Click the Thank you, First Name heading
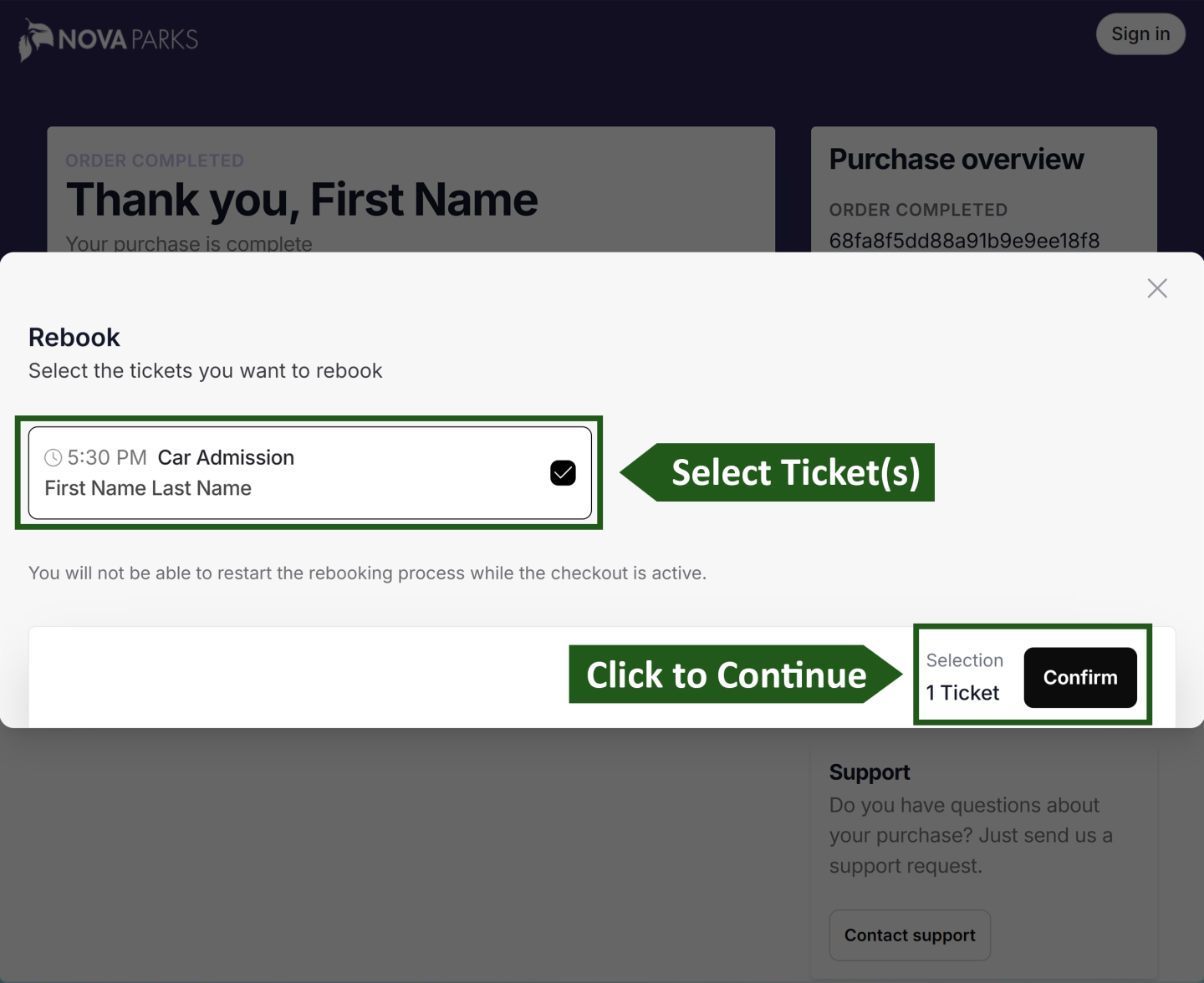The height and width of the screenshot is (983, 1204). pyautogui.click(x=302, y=199)
